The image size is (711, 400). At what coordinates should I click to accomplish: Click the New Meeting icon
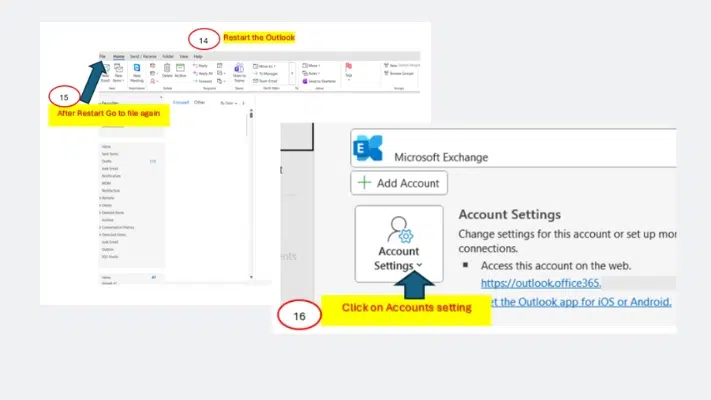coord(137,68)
